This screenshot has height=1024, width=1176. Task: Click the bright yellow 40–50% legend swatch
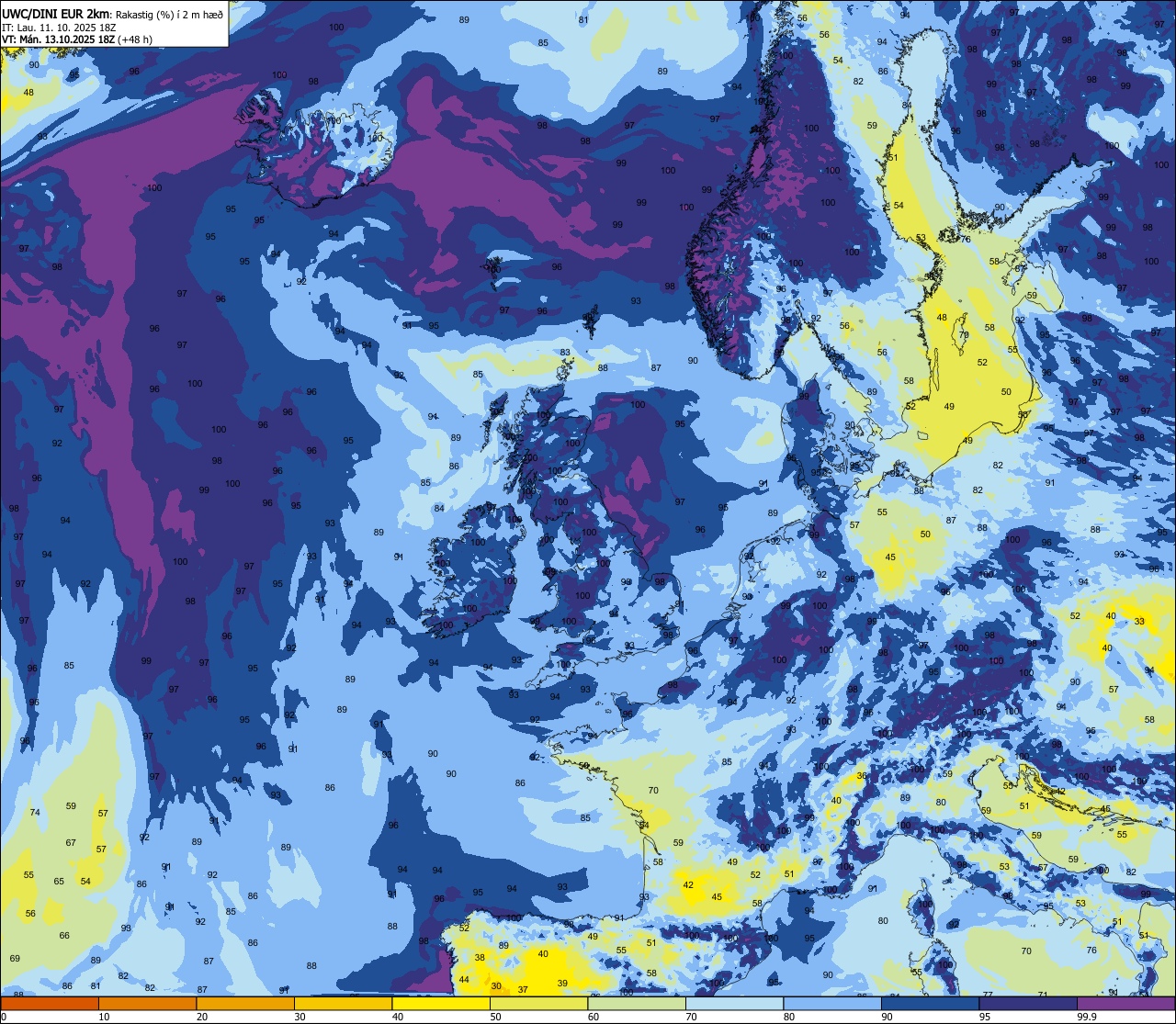click(441, 1003)
